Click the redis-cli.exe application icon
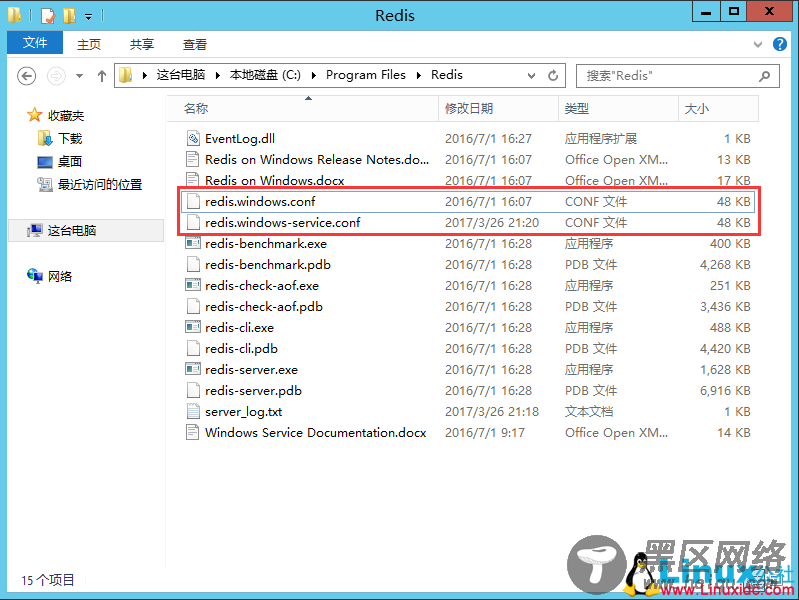799x600 pixels. coord(193,327)
